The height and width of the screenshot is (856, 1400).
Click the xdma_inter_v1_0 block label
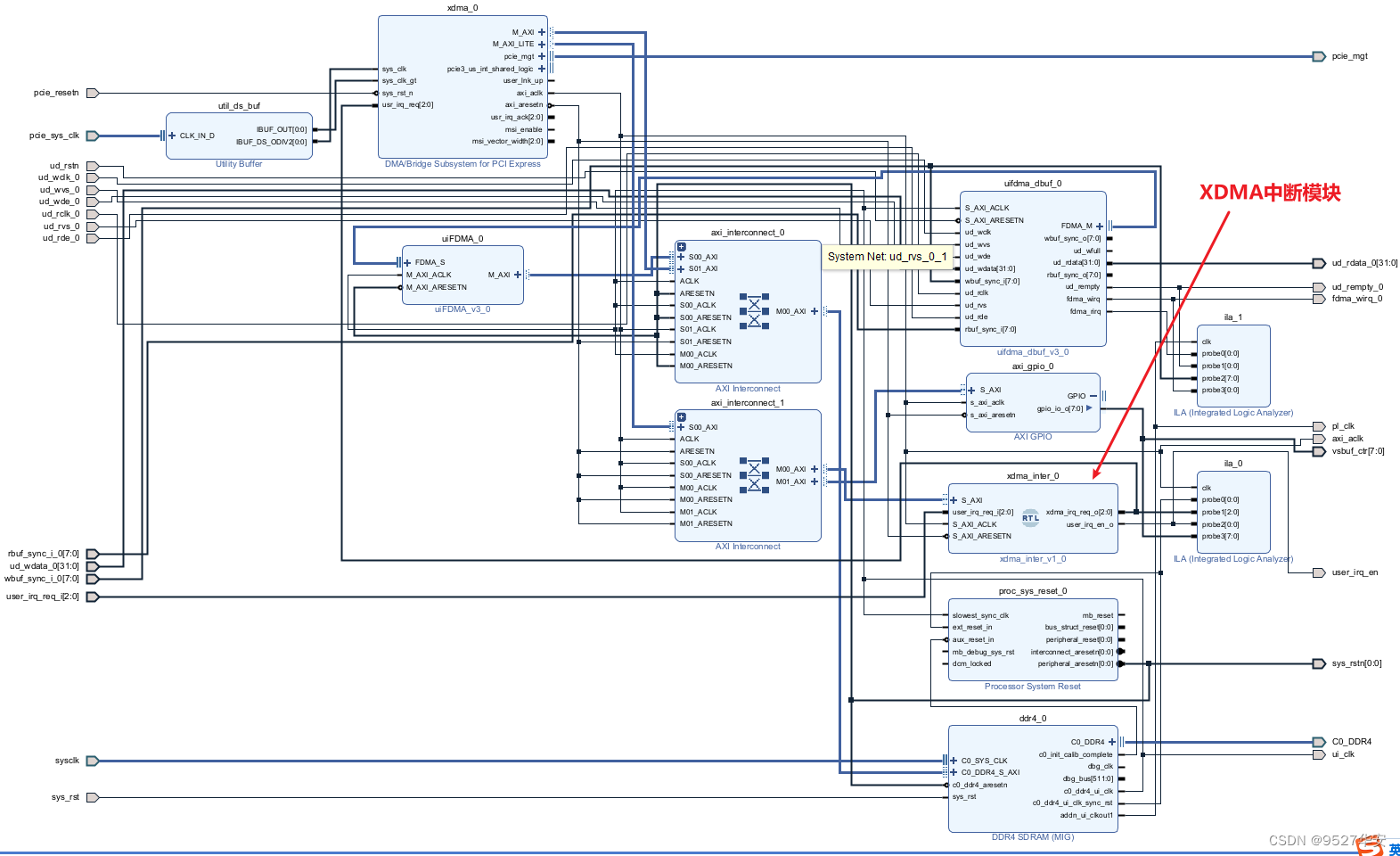pyautogui.click(x=1033, y=559)
